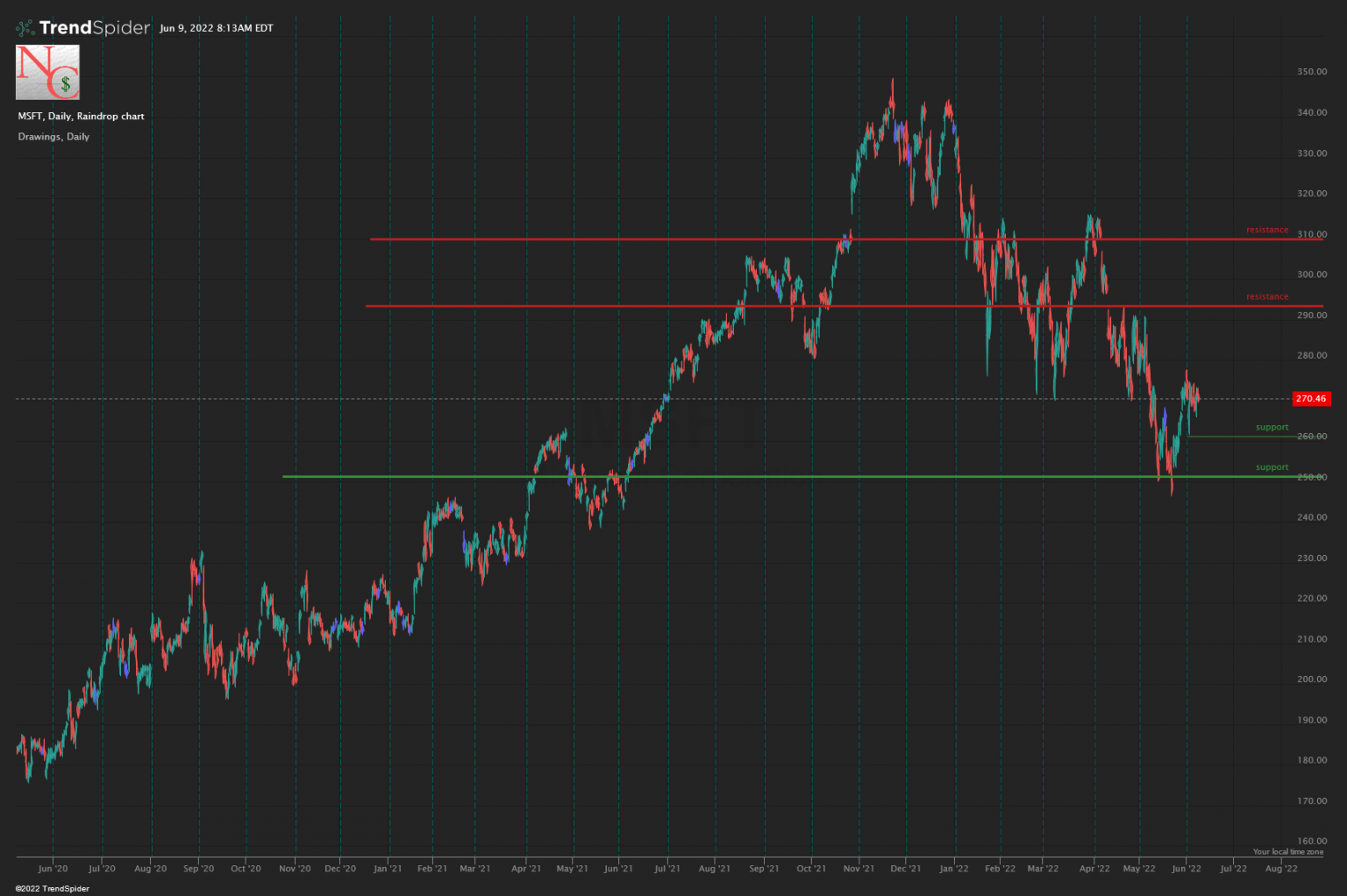
Task: Click the 'Jun 9, 2022 8:13AM EDT' timestamp
Action: [217, 28]
